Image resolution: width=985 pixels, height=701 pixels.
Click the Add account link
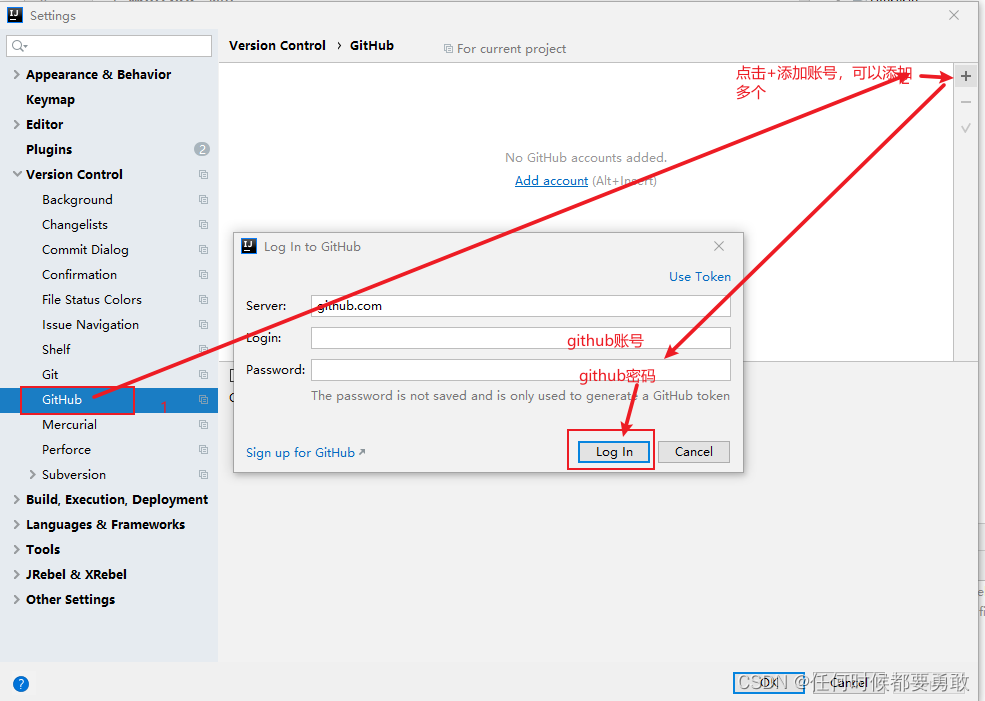(x=552, y=181)
